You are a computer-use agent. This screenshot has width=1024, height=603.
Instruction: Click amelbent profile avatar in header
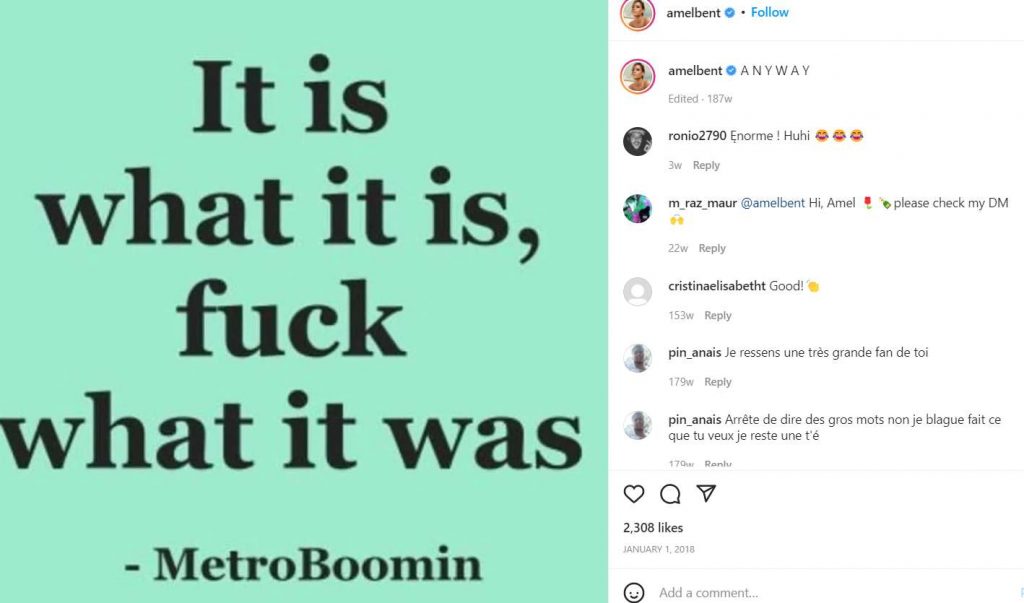(637, 14)
